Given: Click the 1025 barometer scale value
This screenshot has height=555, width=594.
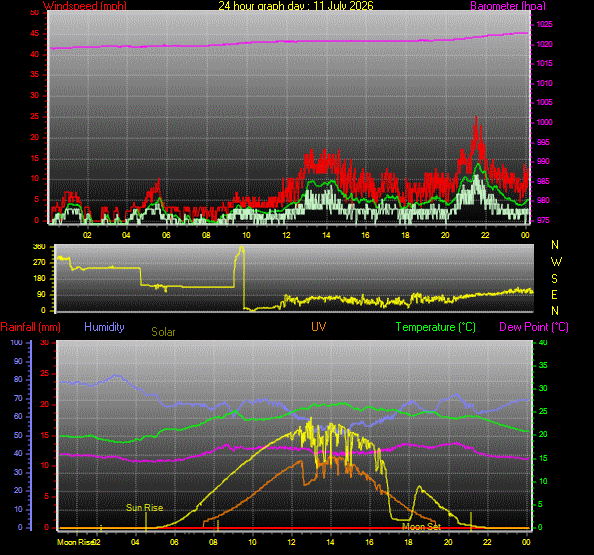Looking at the screenshot, I should (544, 25).
